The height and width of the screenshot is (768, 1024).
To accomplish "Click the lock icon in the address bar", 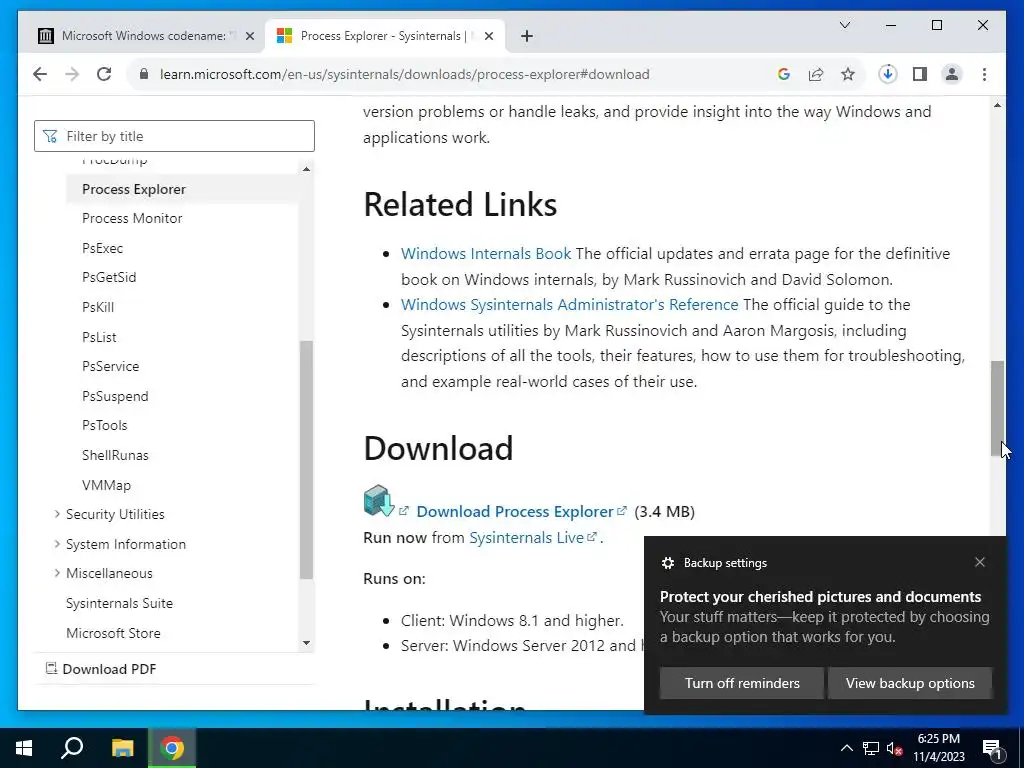I will [144, 74].
